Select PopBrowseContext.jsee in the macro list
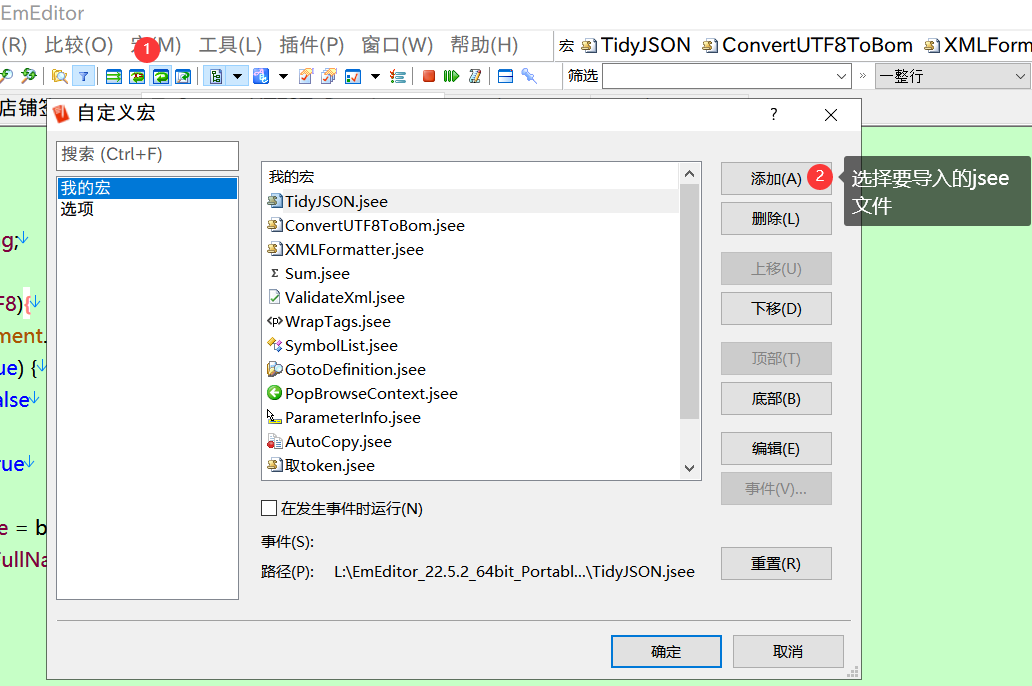1032x686 pixels. (x=472, y=394)
